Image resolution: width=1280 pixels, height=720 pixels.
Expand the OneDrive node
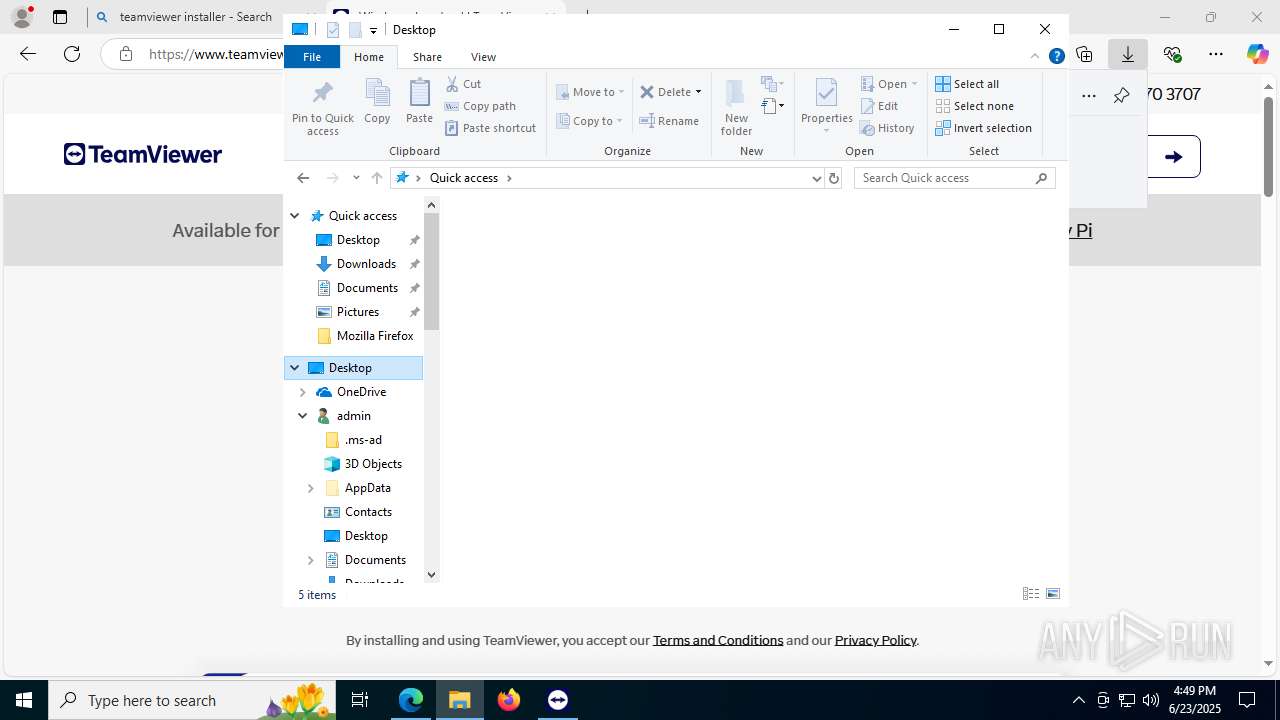303,392
